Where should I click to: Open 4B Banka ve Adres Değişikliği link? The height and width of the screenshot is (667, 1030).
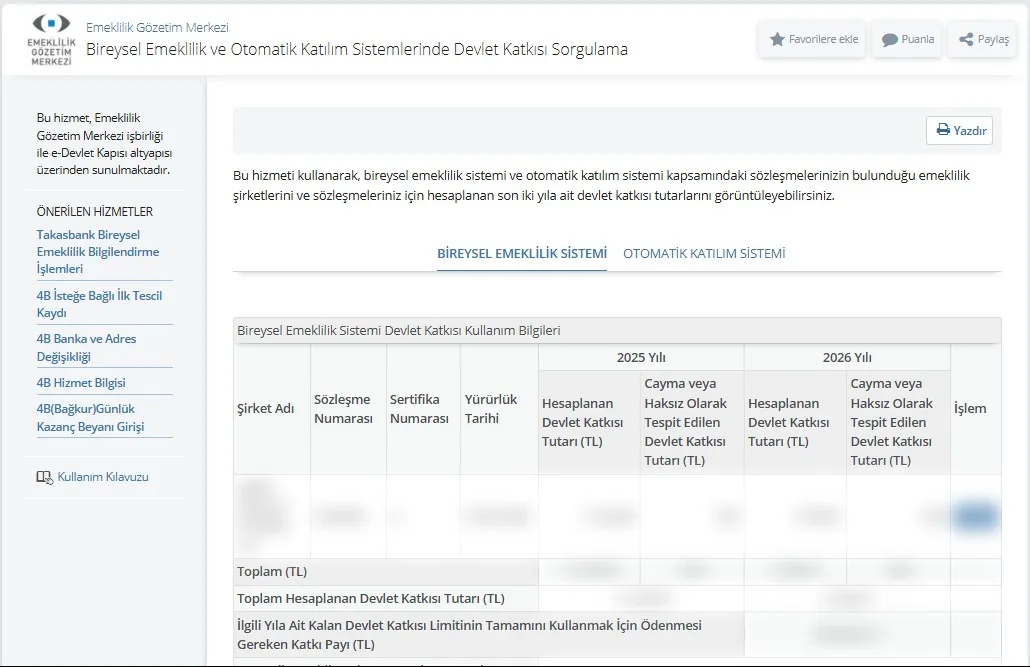tap(87, 348)
